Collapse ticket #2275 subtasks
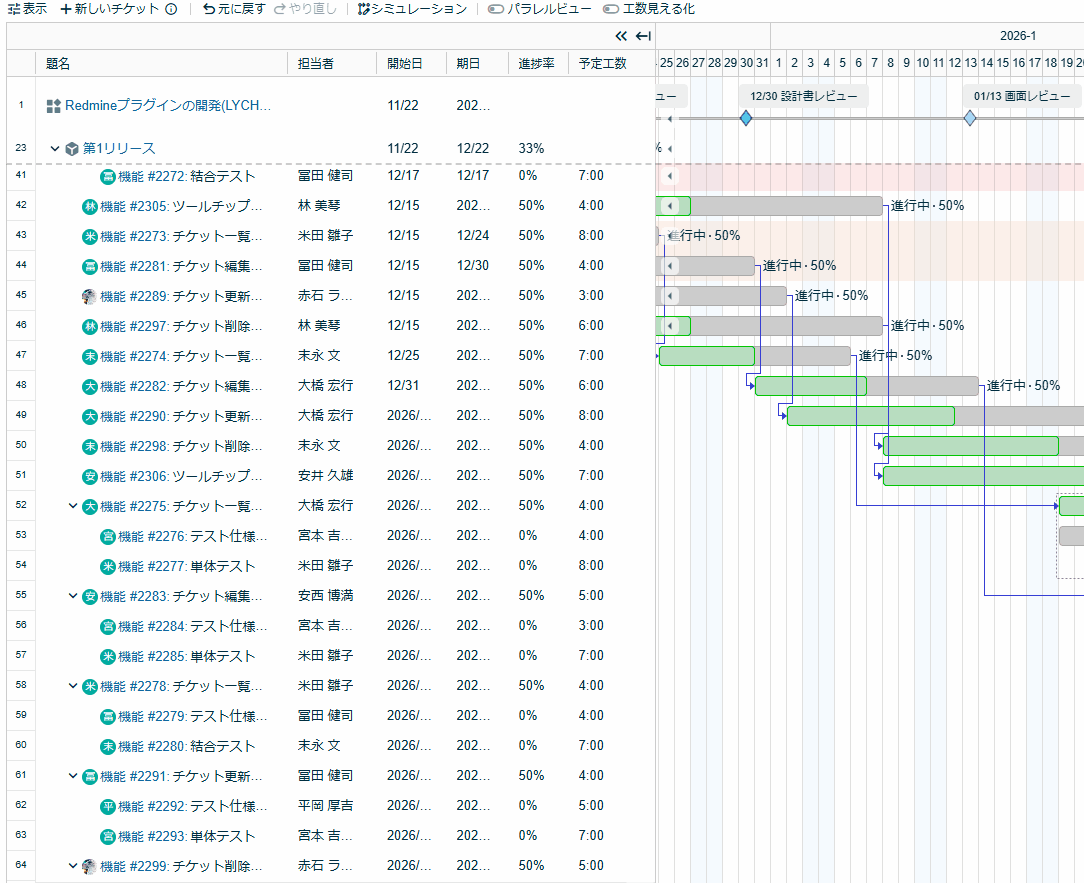 tap(73, 506)
